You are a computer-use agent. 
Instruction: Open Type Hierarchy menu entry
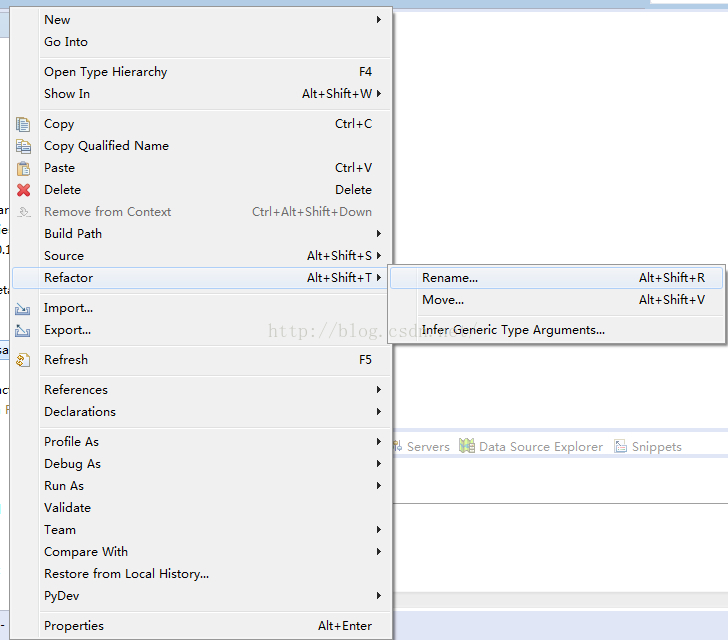(x=202, y=72)
